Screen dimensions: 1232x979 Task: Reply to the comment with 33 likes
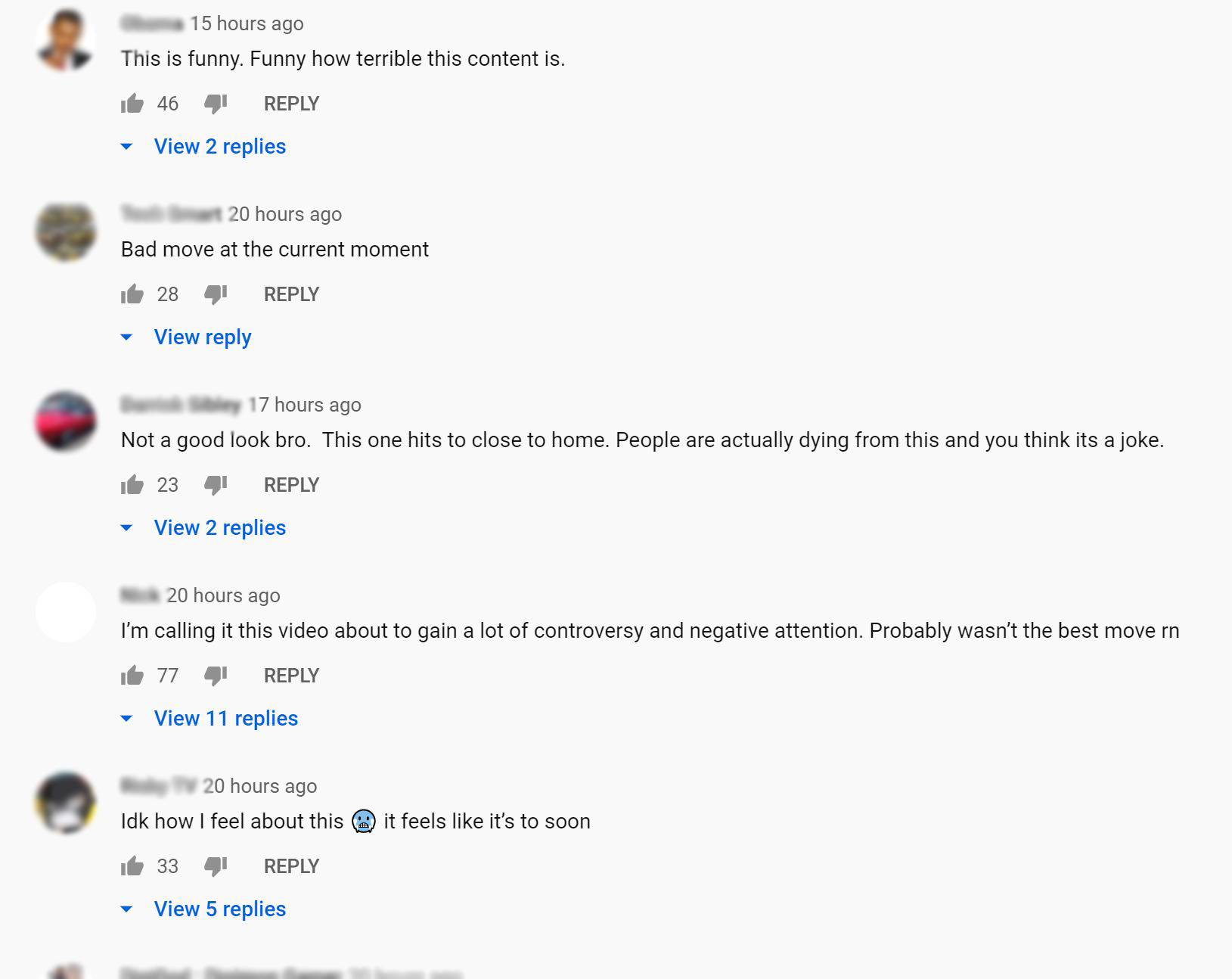[291, 866]
